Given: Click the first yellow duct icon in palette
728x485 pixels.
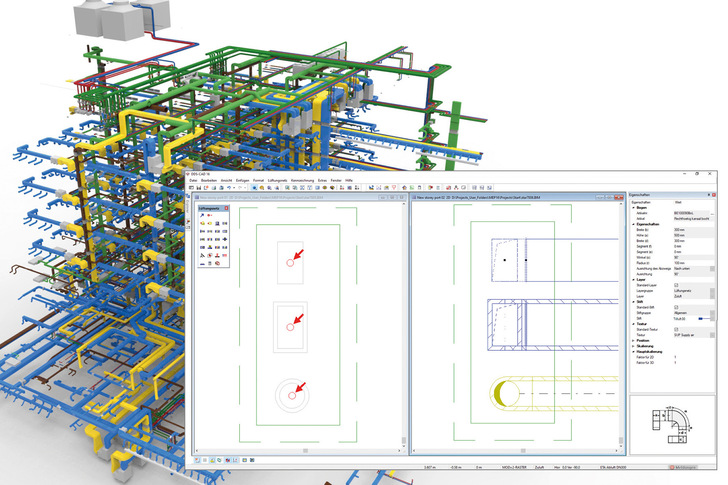Looking at the screenshot, I should point(202,224).
